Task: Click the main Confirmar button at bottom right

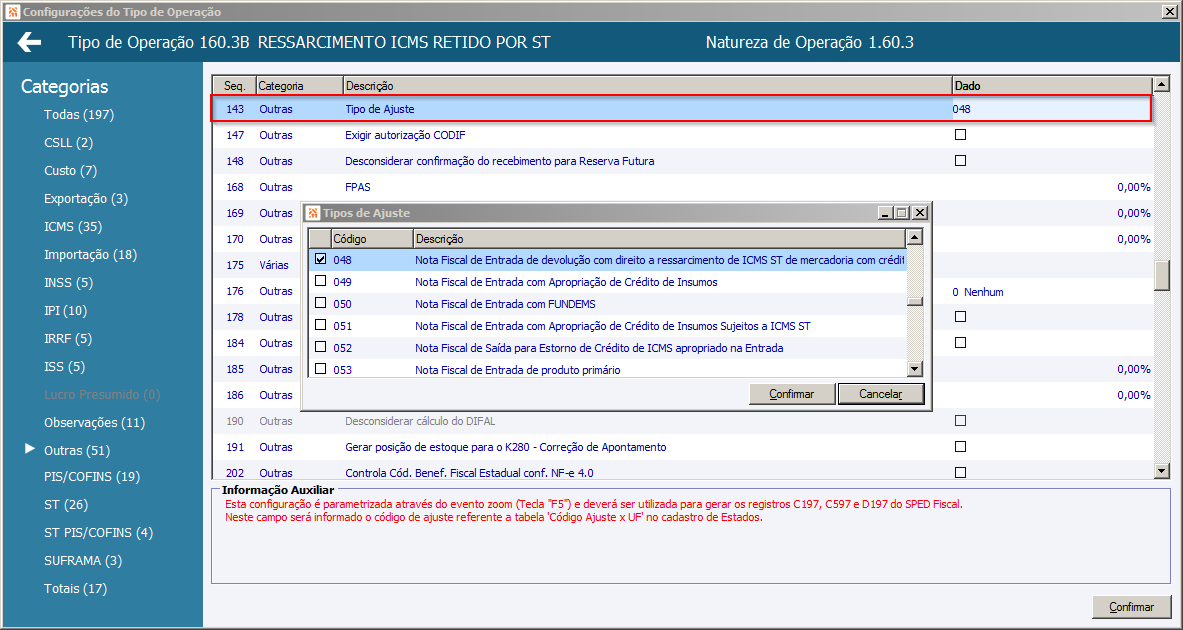Action: pyautogui.click(x=1131, y=607)
